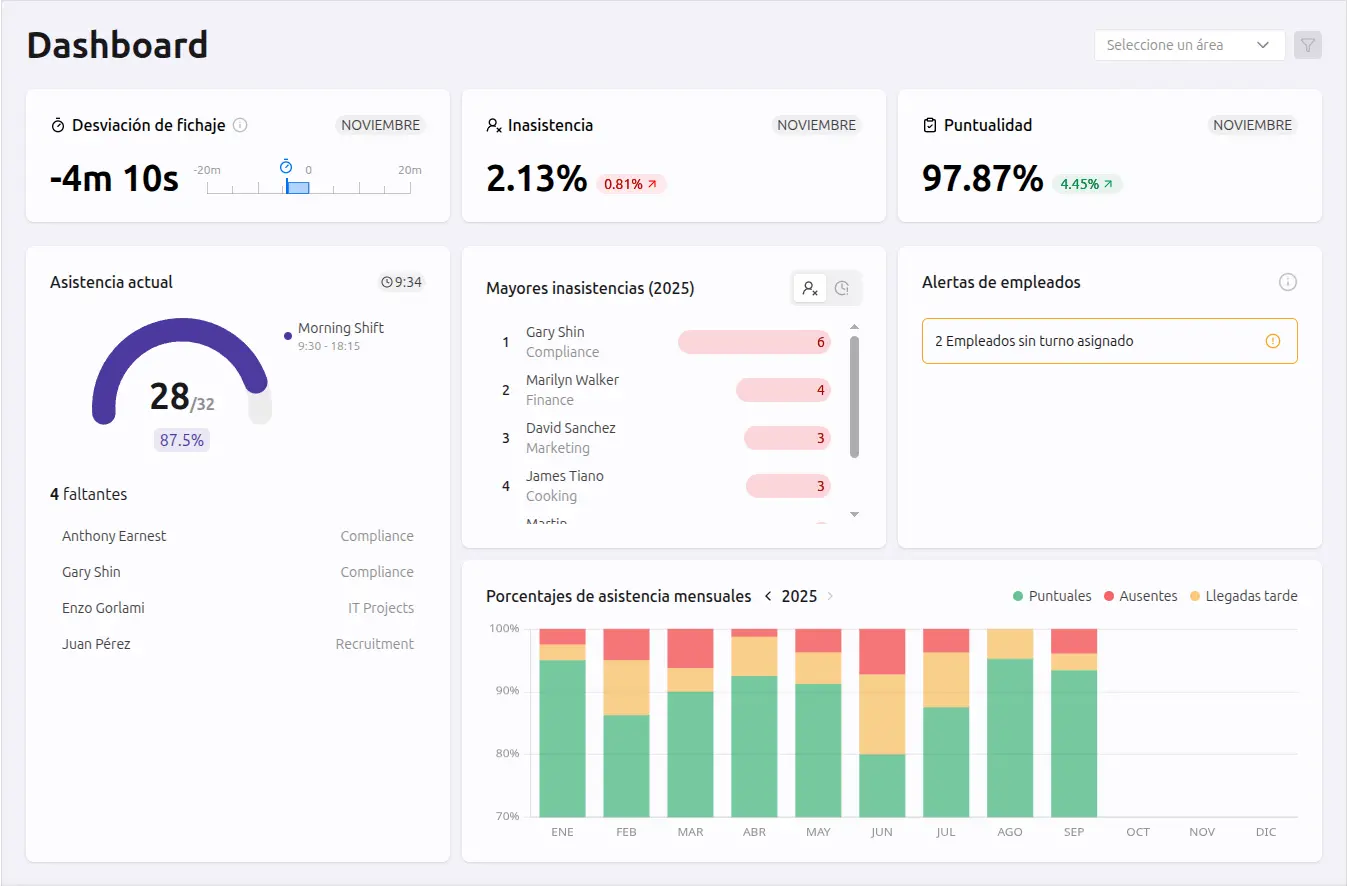Click the filter funnel icon top right
1347x886 pixels.
1308,45
